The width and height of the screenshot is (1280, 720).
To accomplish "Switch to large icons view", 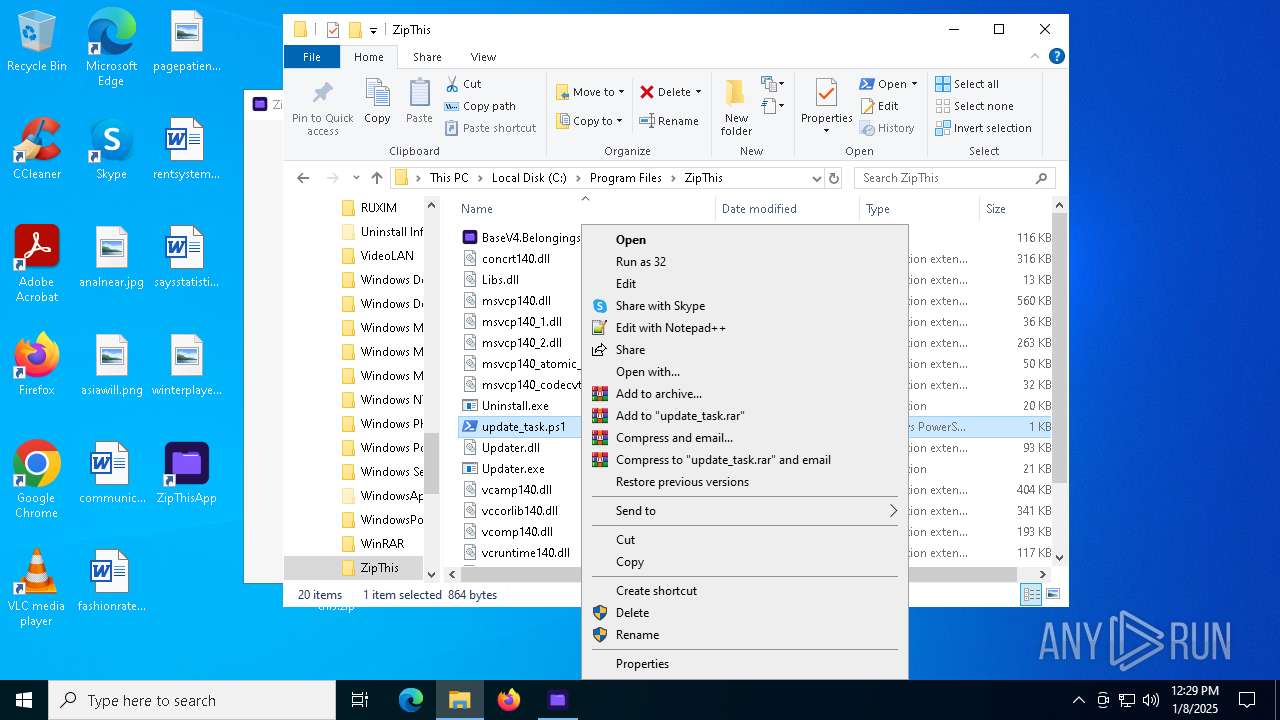I will point(1051,595).
